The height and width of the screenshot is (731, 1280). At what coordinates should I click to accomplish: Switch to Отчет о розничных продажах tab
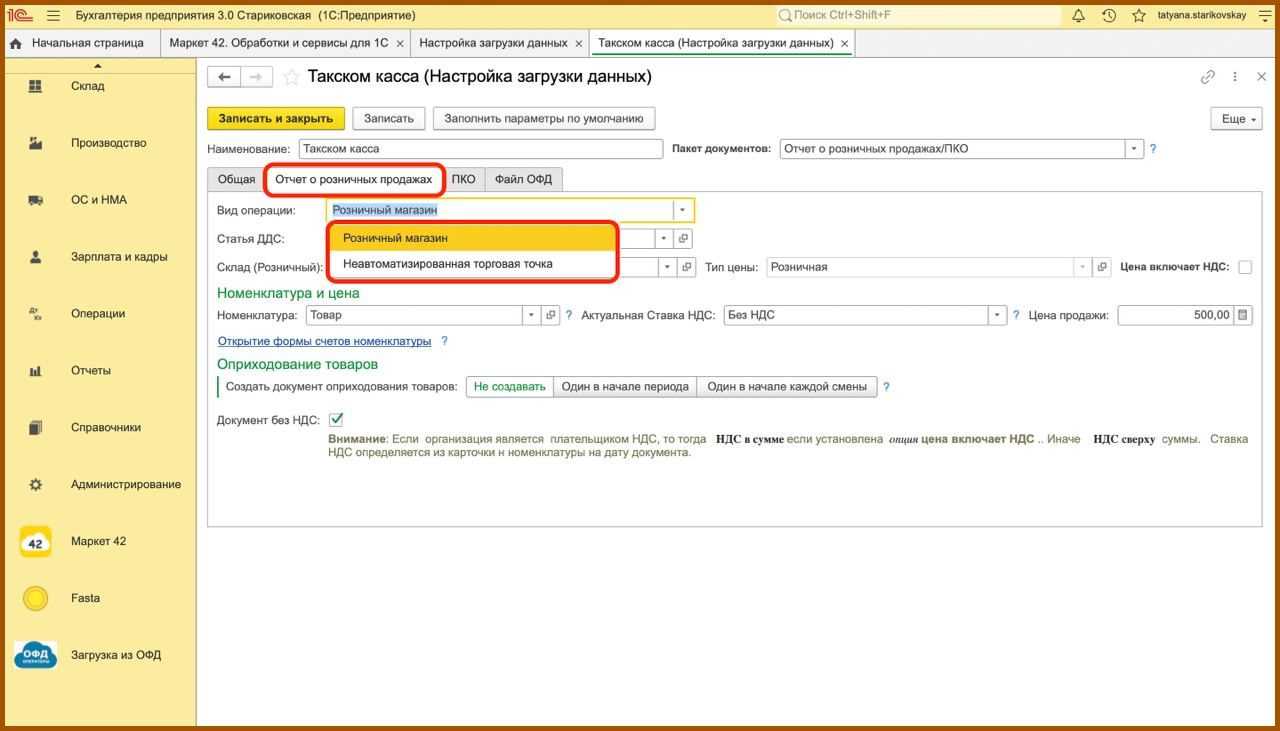click(354, 180)
